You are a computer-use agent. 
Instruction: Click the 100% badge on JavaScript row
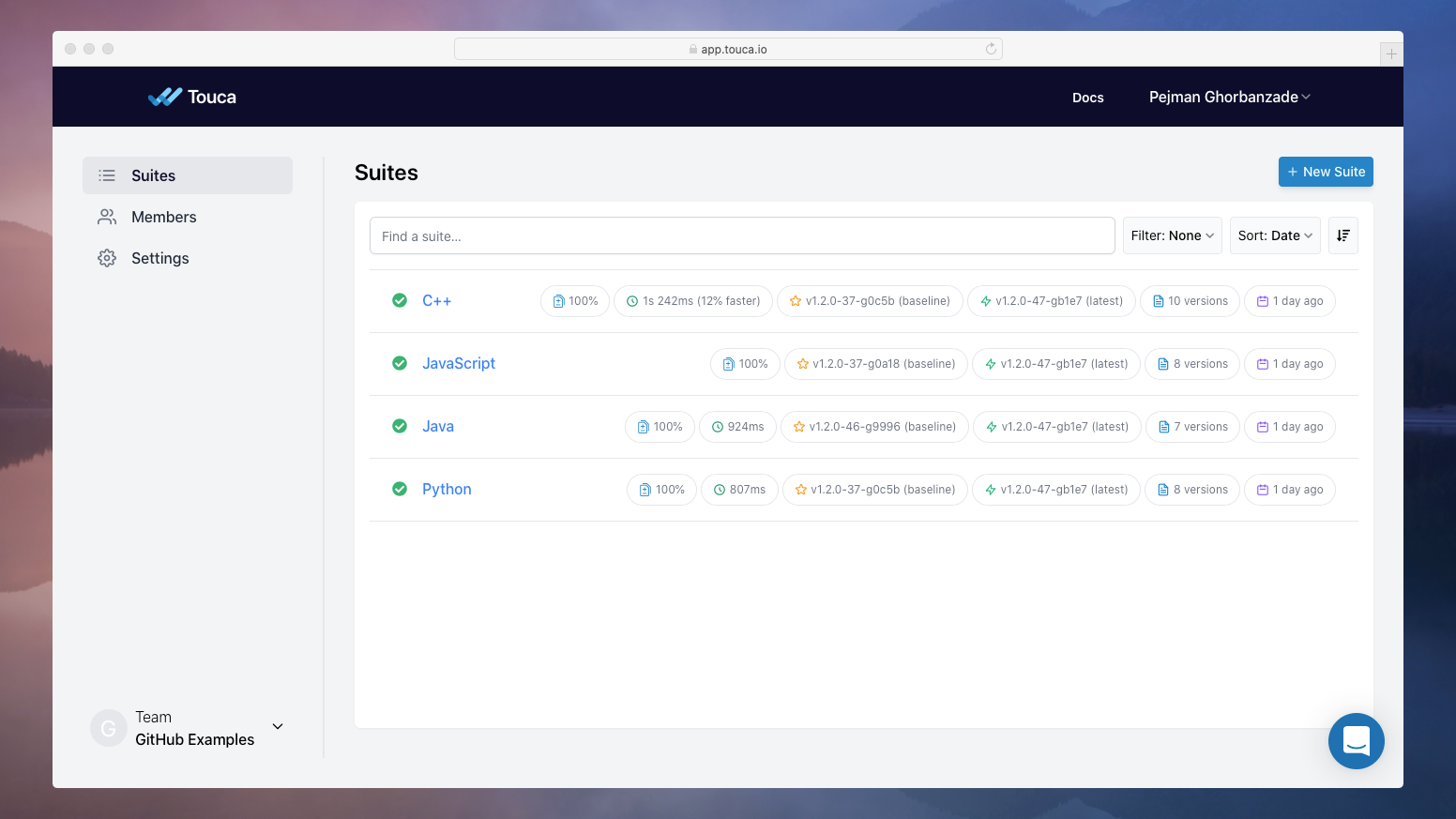coord(745,364)
